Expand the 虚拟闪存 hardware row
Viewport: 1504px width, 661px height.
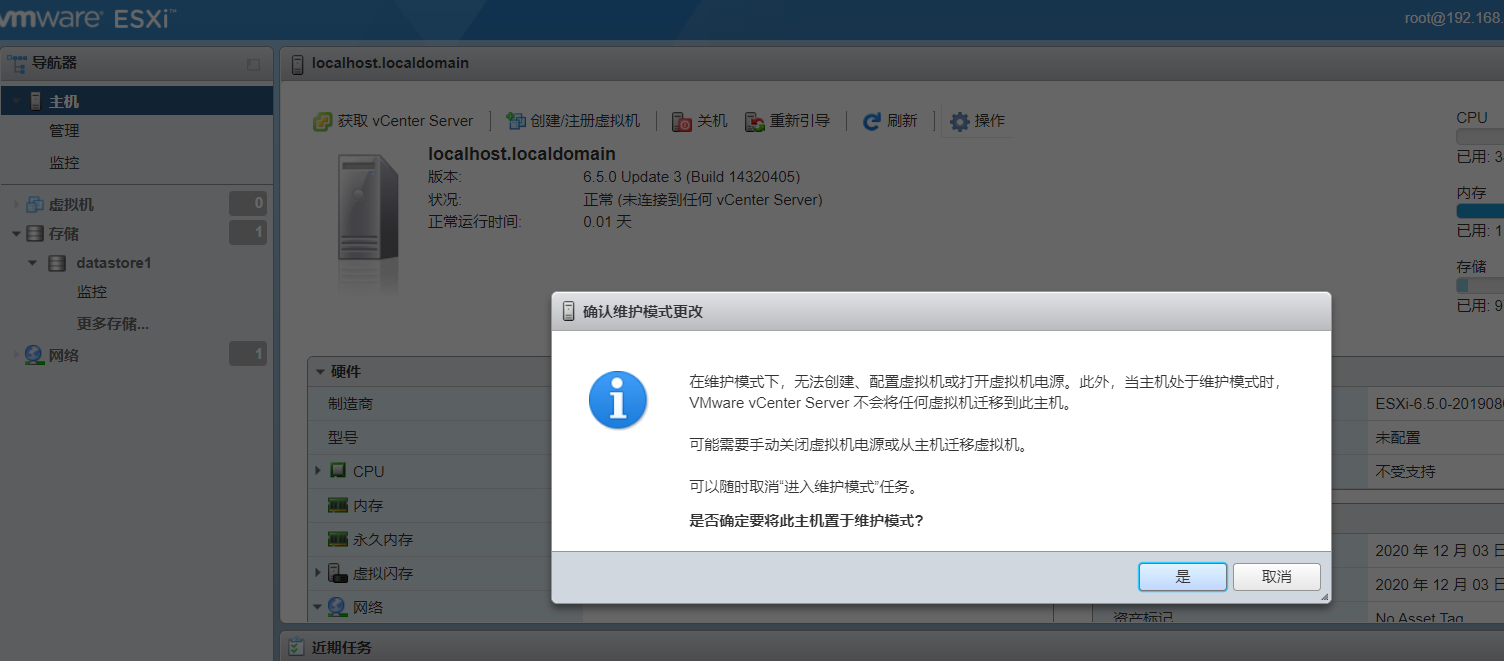318,573
